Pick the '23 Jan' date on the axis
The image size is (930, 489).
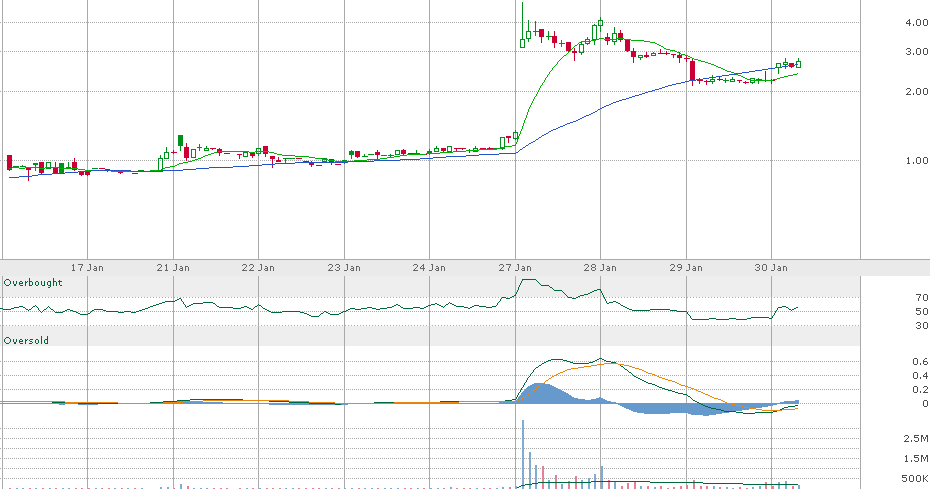click(x=344, y=268)
